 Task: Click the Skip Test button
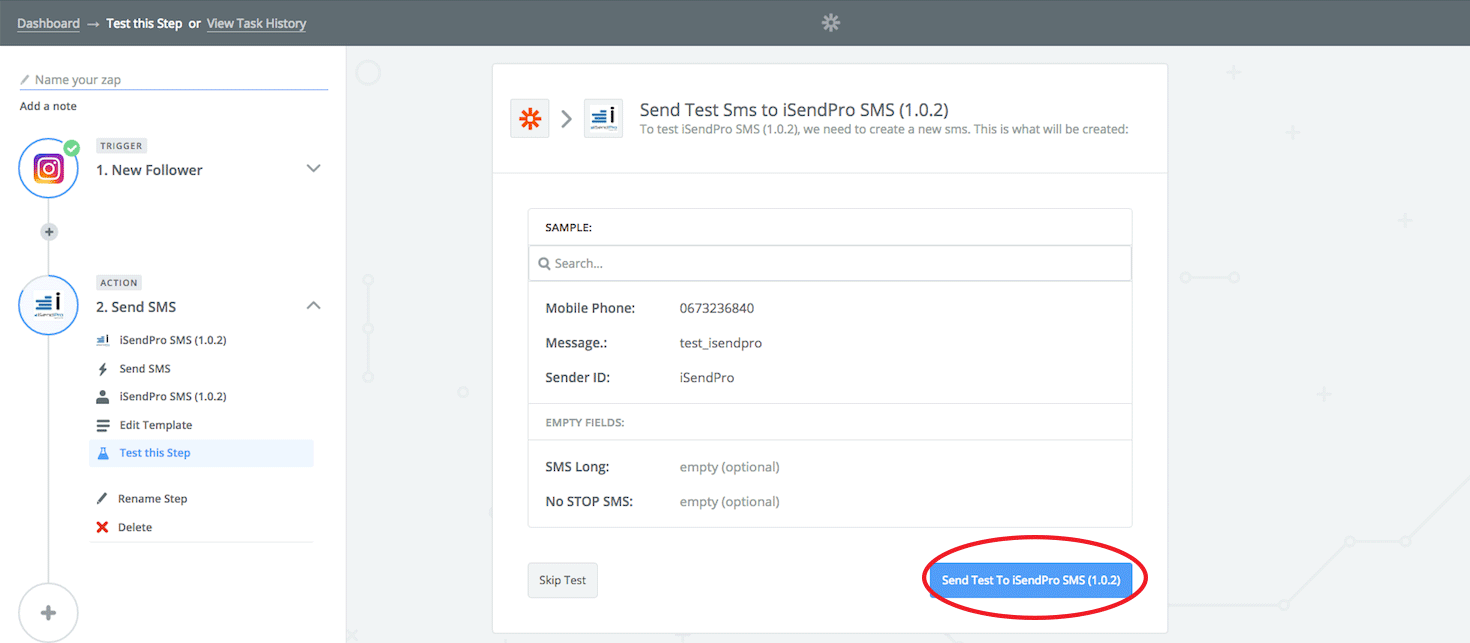(x=562, y=580)
